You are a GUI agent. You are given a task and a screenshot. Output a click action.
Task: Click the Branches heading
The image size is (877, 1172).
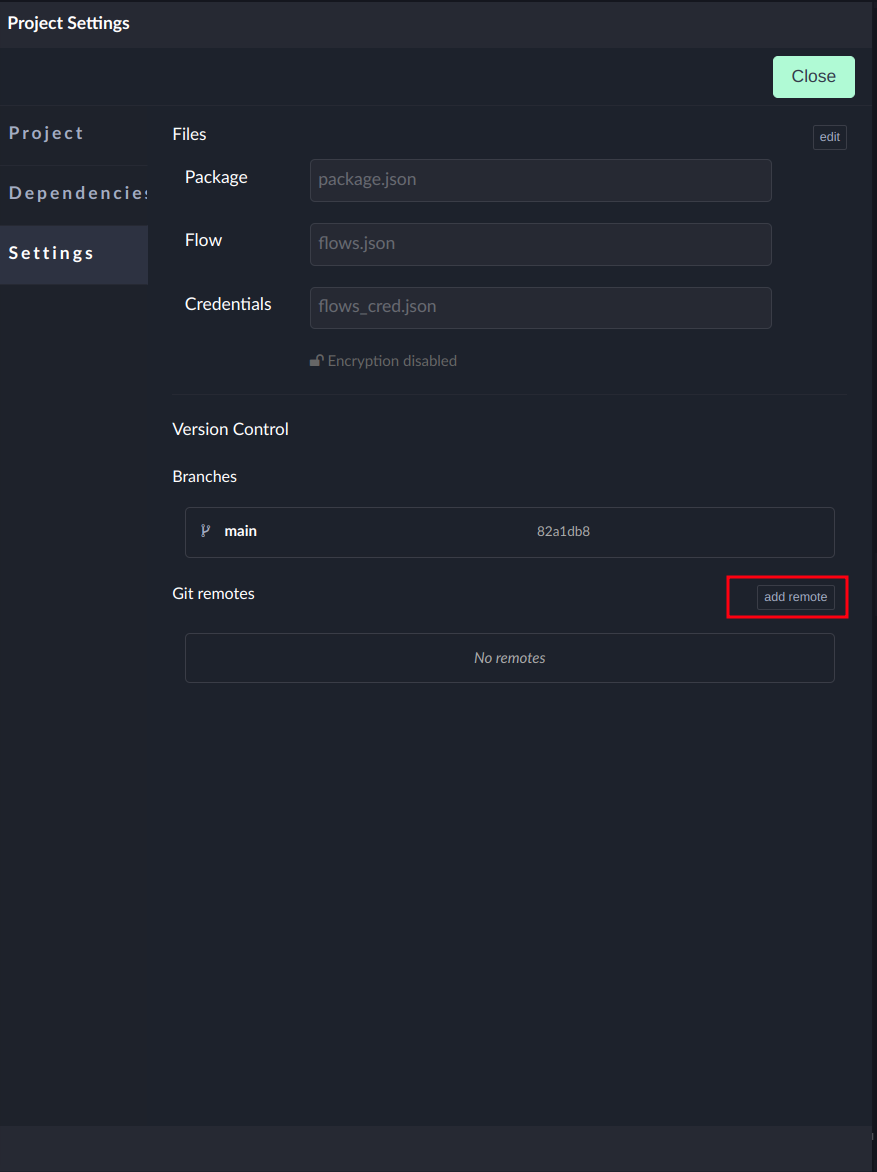click(x=204, y=477)
